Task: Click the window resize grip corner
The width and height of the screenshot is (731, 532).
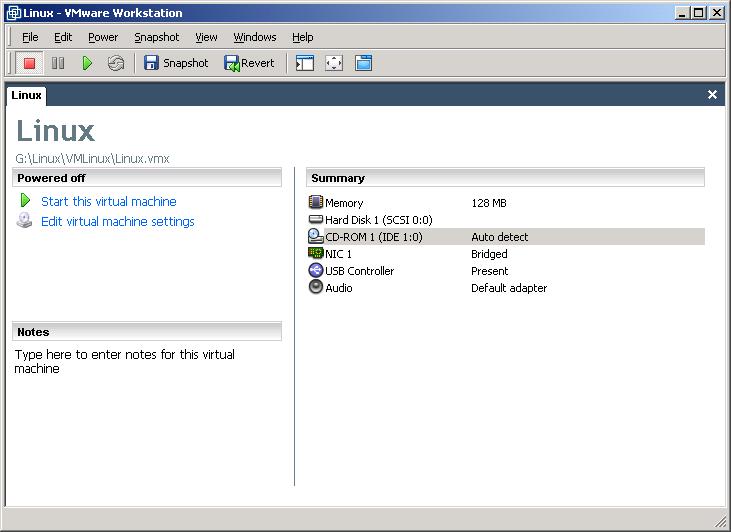Action: pyautogui.click(x=720, y=522)
